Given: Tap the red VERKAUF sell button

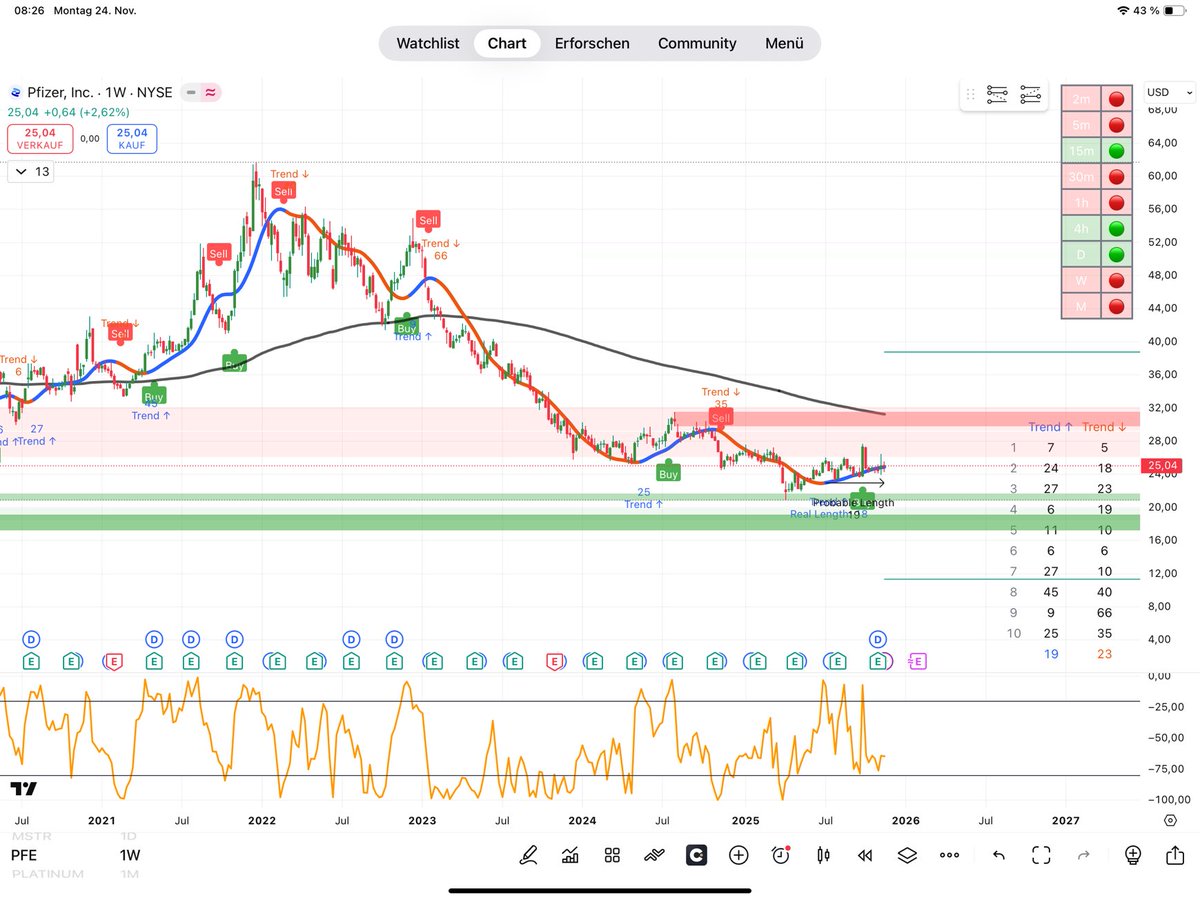Looking at the screenshot, I should (x=39, y=138).
